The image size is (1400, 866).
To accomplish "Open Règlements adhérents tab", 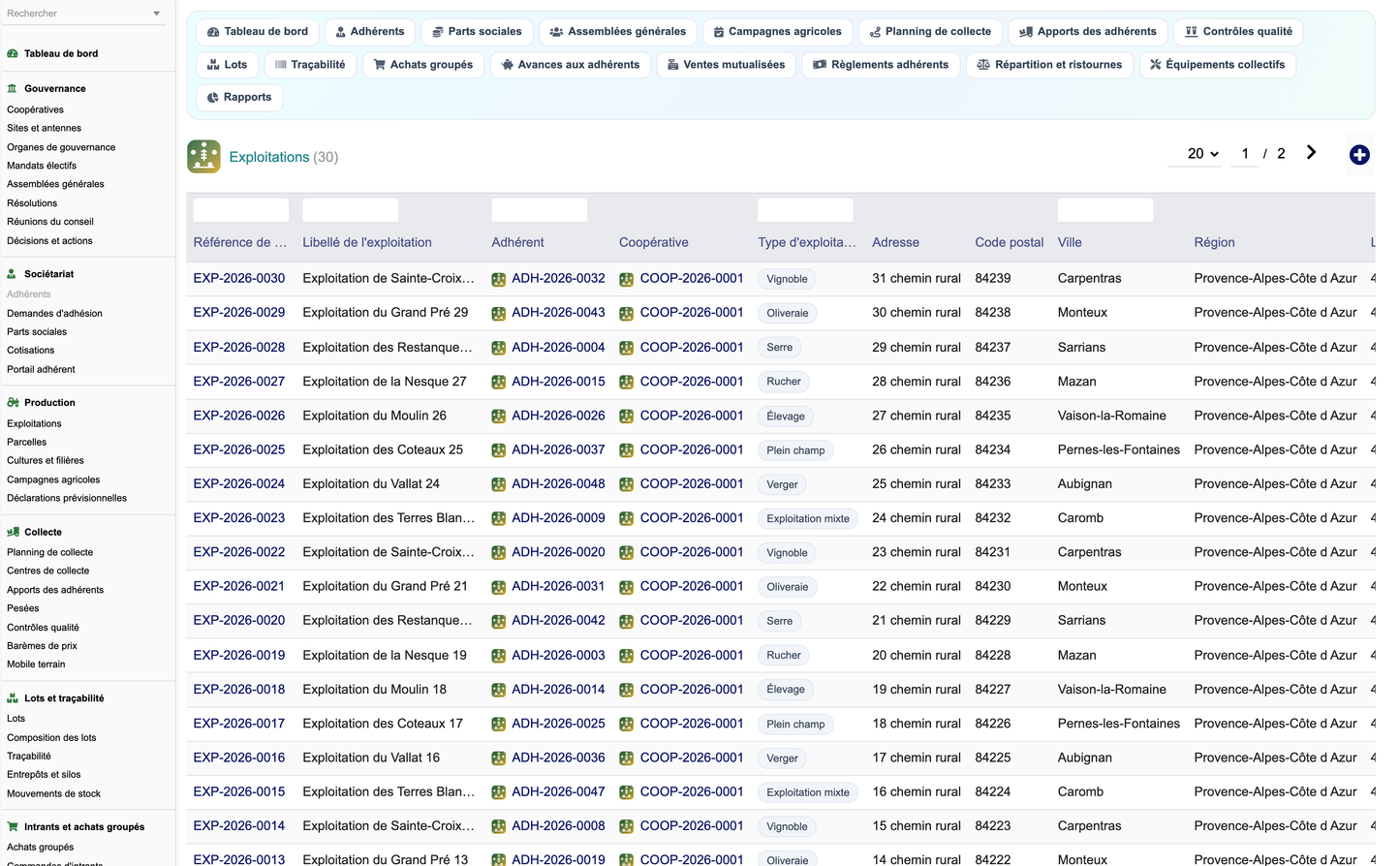I will (x=881, y=65).
